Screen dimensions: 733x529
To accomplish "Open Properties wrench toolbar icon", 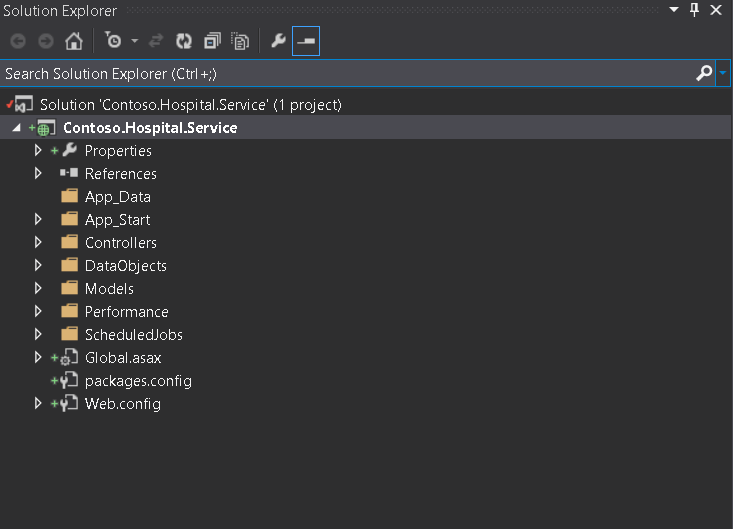I will [278, 41].
